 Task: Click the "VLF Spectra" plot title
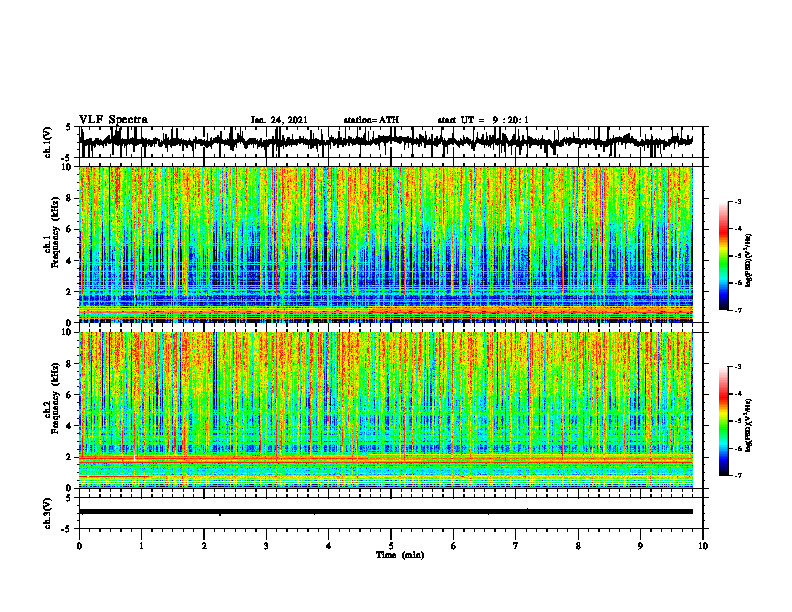click(x=113, y=120)
